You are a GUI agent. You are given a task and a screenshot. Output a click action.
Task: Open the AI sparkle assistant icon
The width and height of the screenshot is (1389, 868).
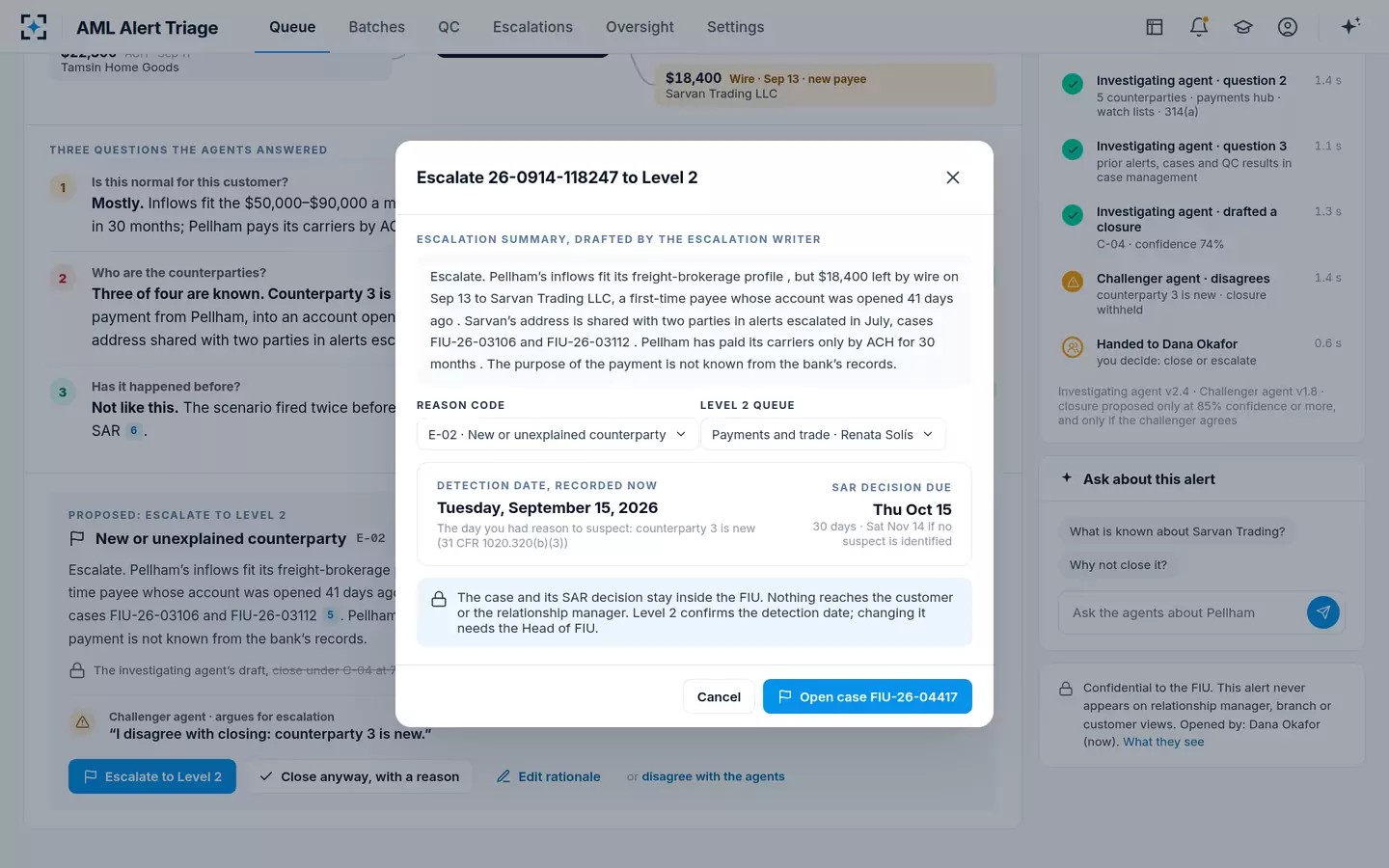[x=1350, y=26]
